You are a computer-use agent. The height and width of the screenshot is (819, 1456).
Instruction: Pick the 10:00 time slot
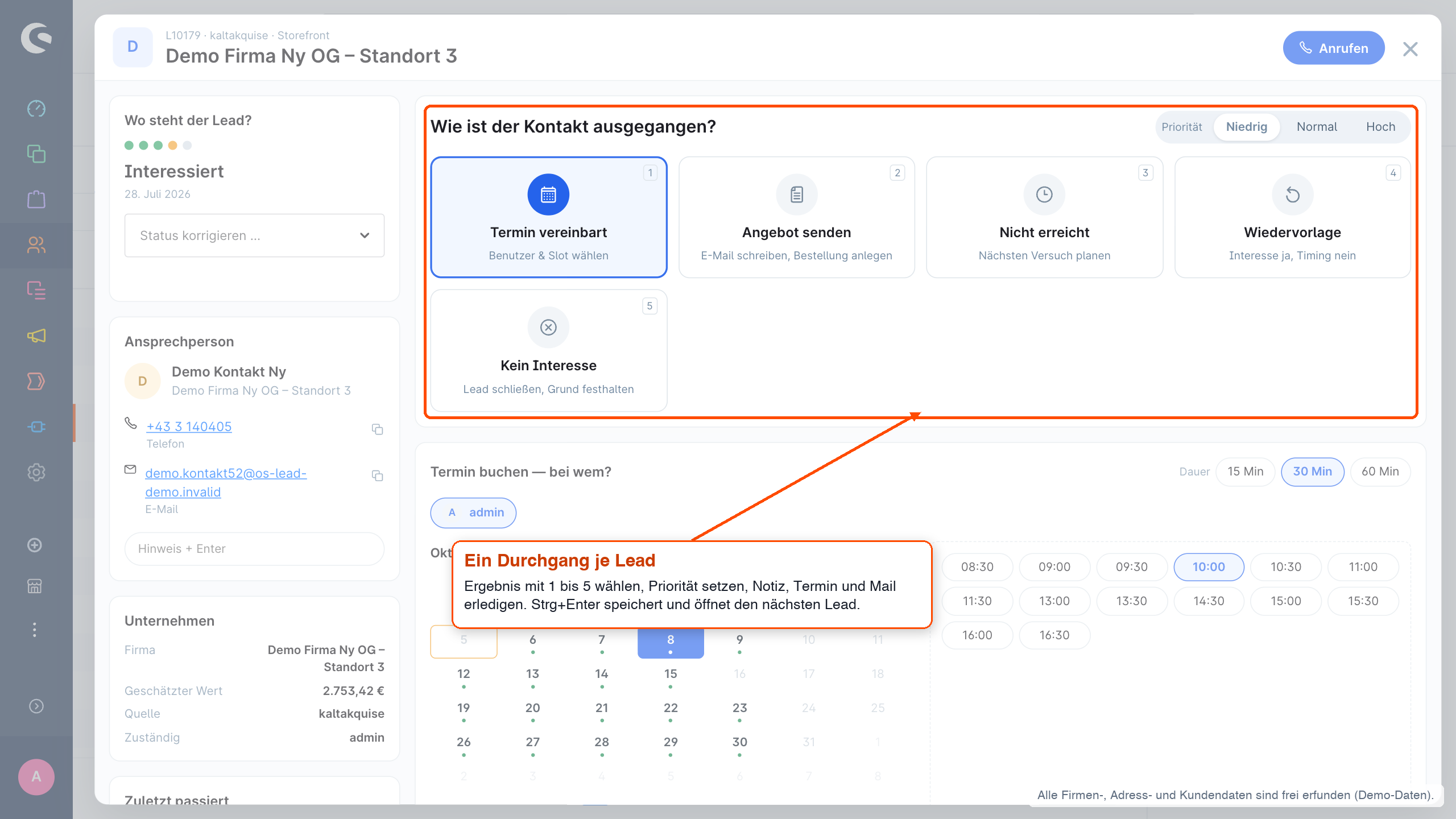click(1209, 567)
